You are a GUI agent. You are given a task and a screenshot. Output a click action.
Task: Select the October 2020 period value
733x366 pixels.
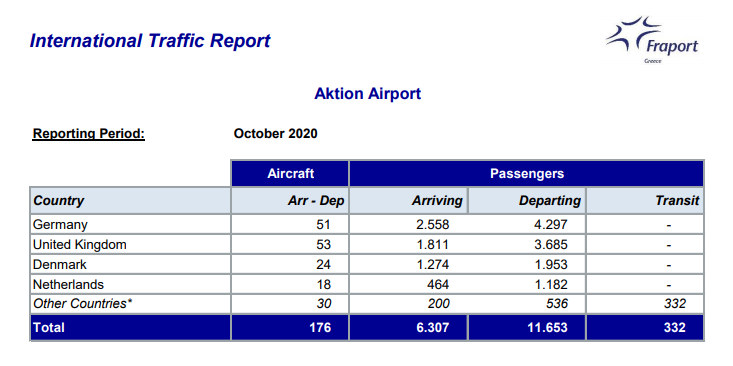coord(275,134)
